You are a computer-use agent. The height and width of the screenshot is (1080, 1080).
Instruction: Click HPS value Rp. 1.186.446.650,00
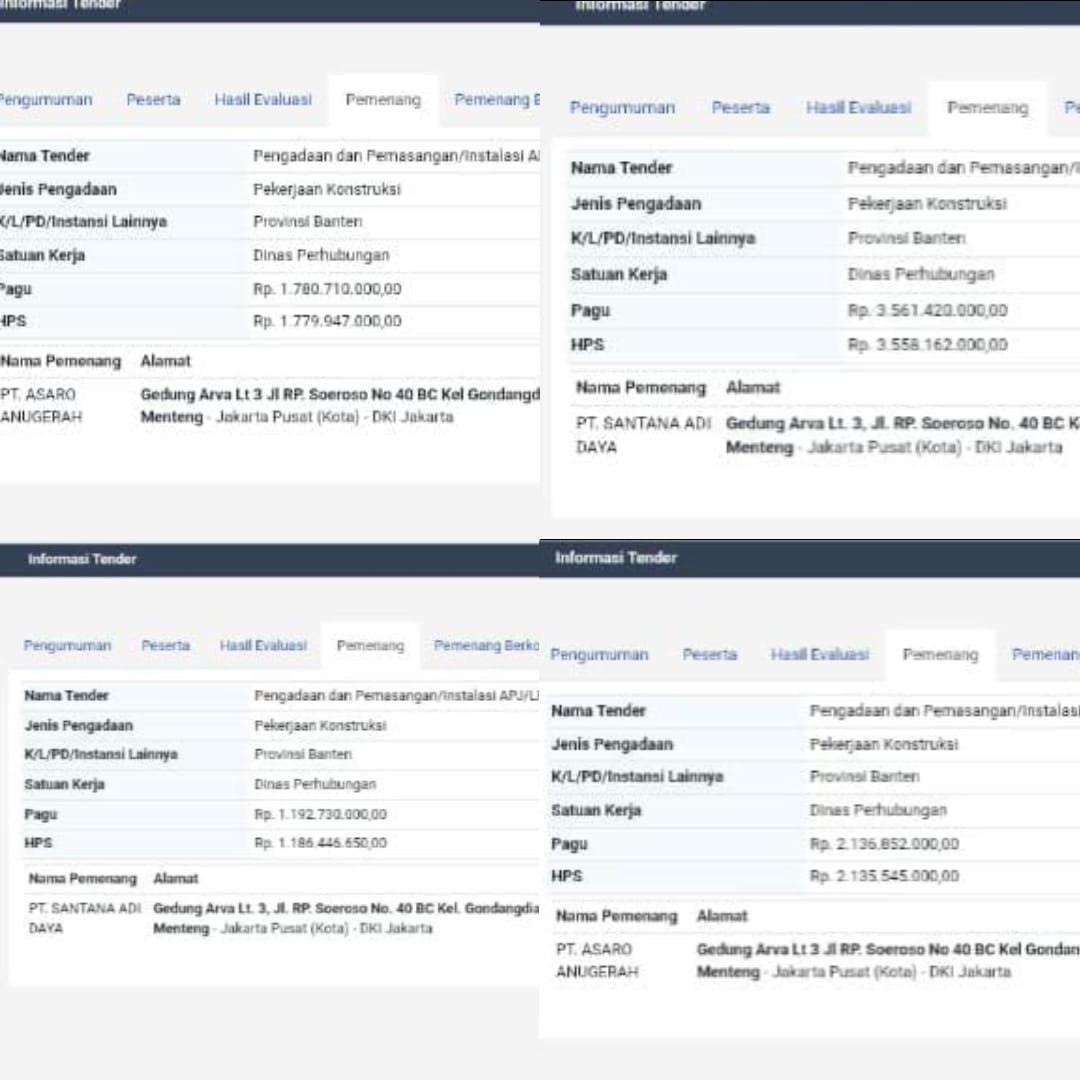click(x=320, y=843)
